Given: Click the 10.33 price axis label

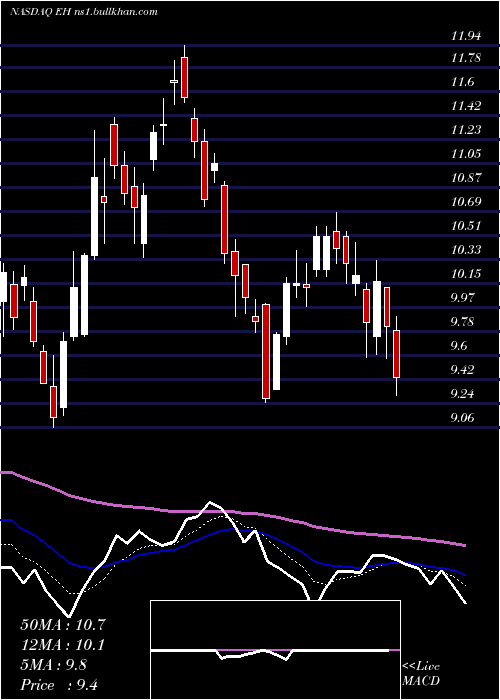Looking at the screenshot, I should point(466,250).
